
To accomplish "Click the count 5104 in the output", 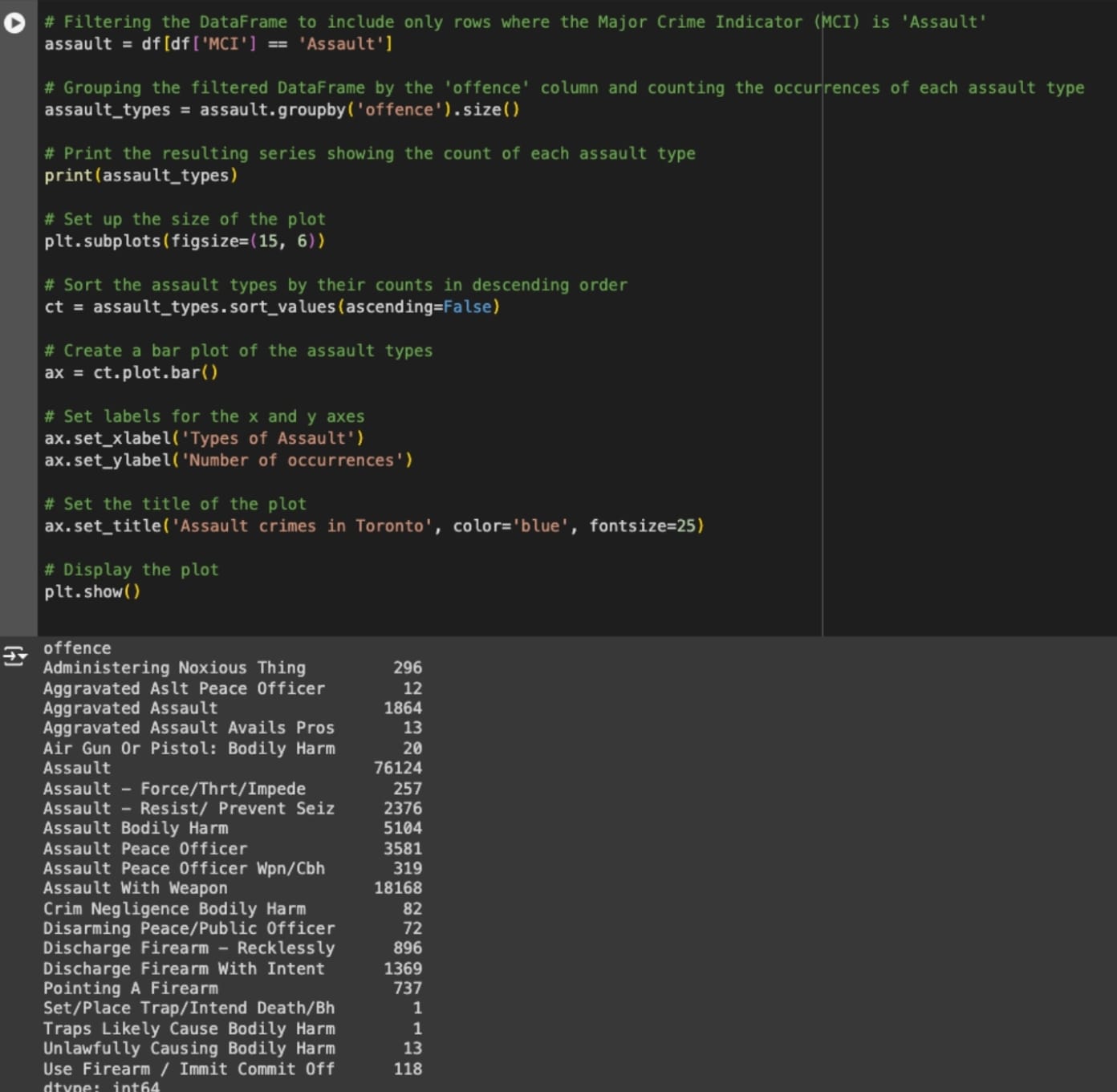I will coord(403,829).
